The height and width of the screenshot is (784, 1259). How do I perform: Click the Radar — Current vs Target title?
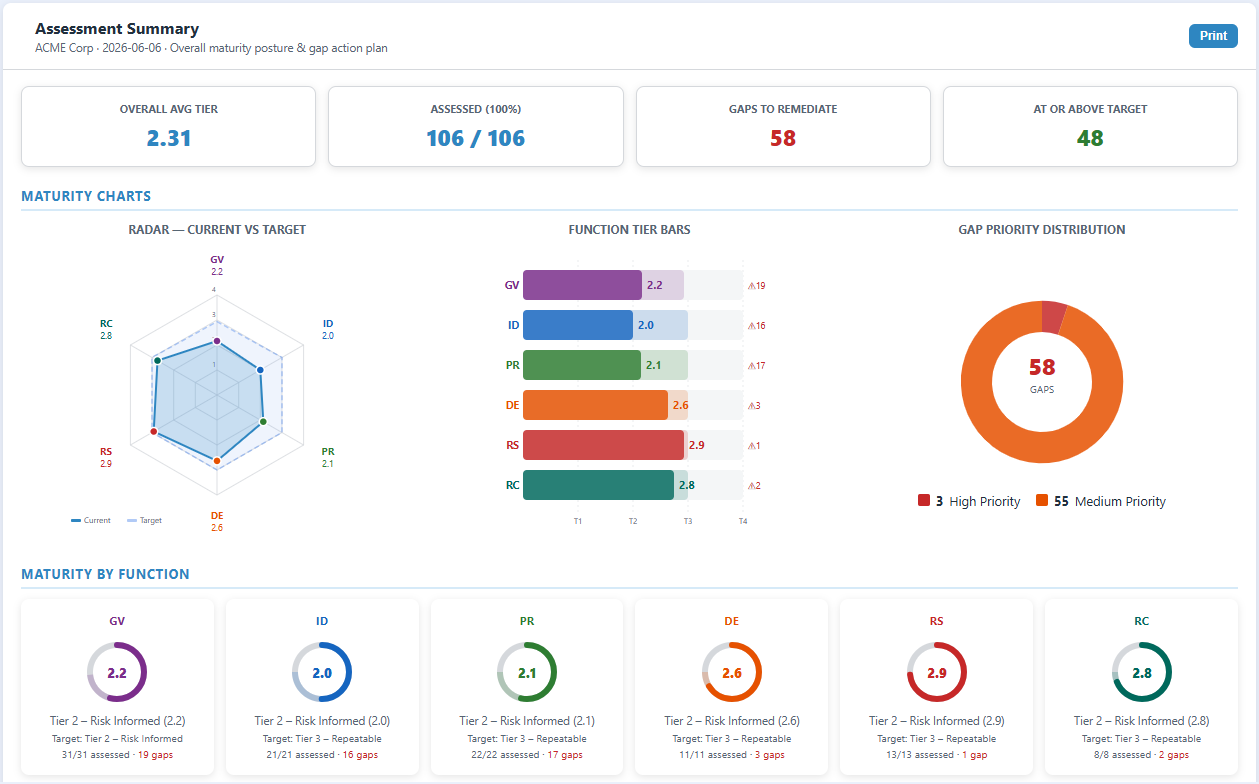coord(217,230)
